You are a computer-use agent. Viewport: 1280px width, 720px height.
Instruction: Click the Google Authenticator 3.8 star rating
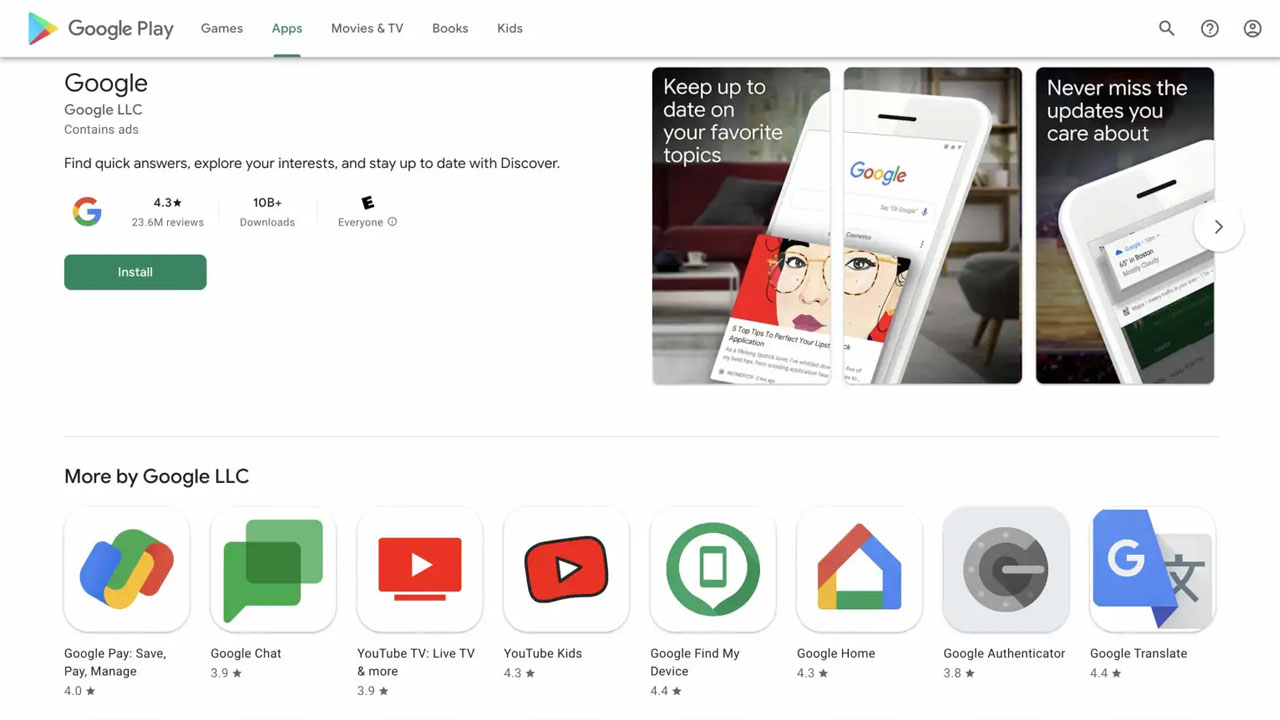tap(959, 673)
